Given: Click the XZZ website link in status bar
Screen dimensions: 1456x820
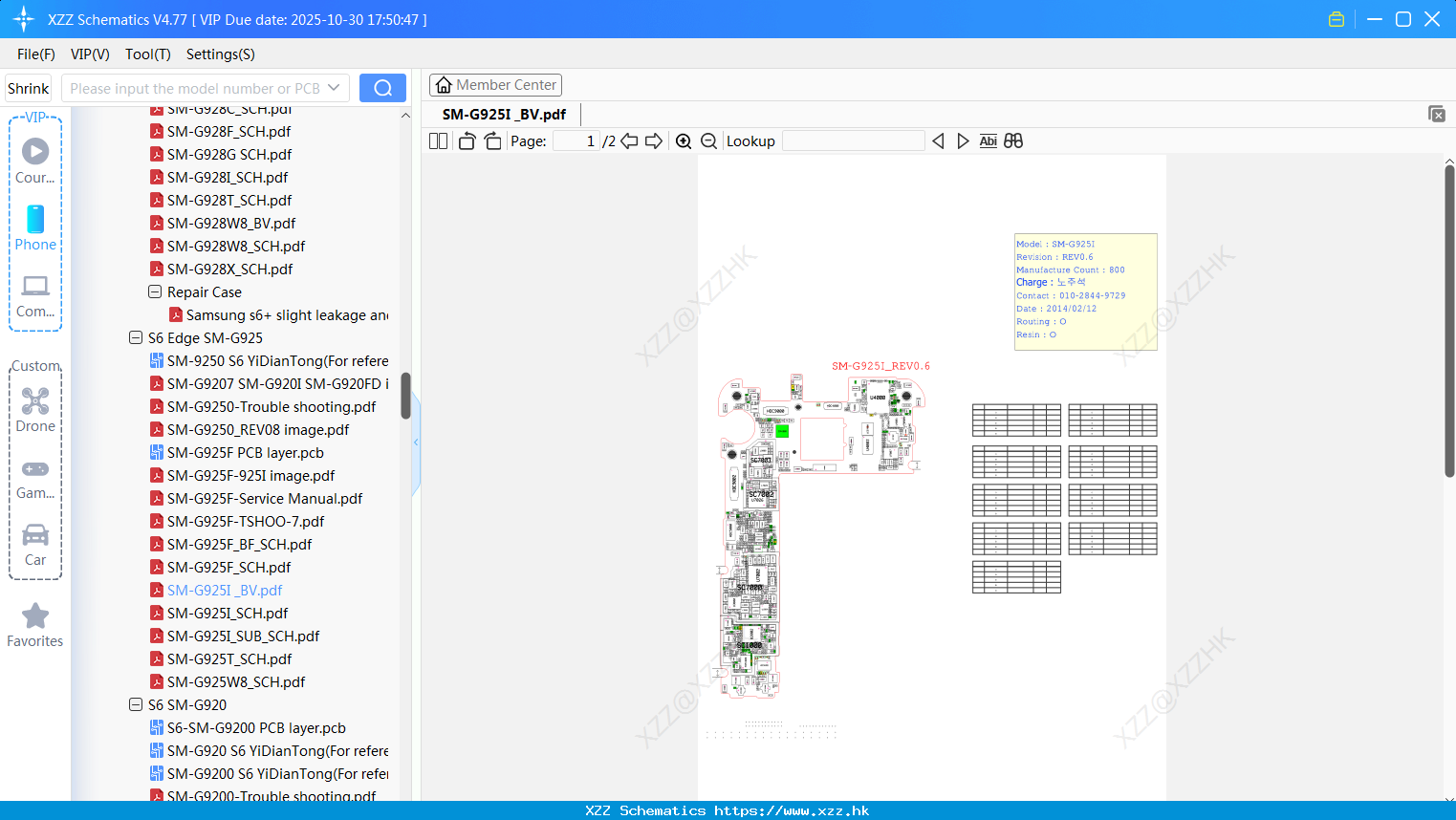Looking at the screenshot, I should (x=792, y=810).
